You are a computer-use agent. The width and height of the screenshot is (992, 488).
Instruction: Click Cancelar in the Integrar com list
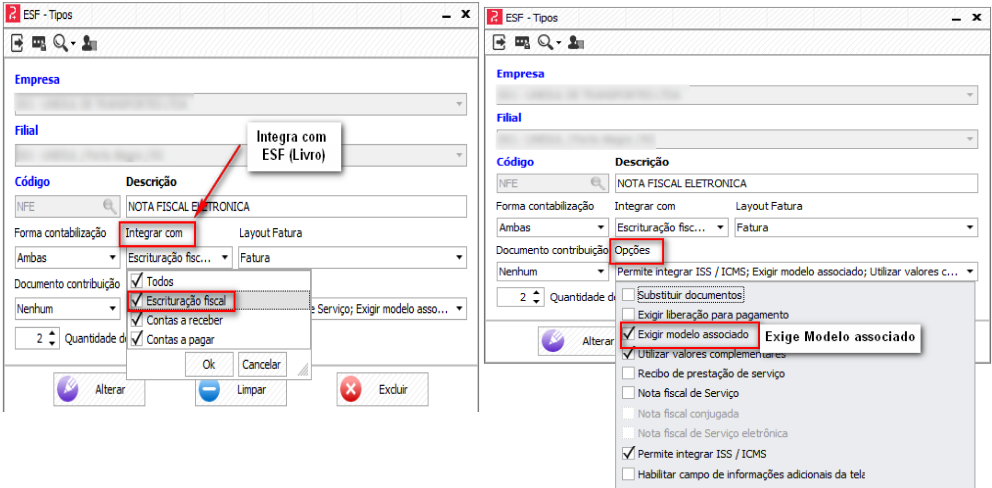[x=262, y=365]
